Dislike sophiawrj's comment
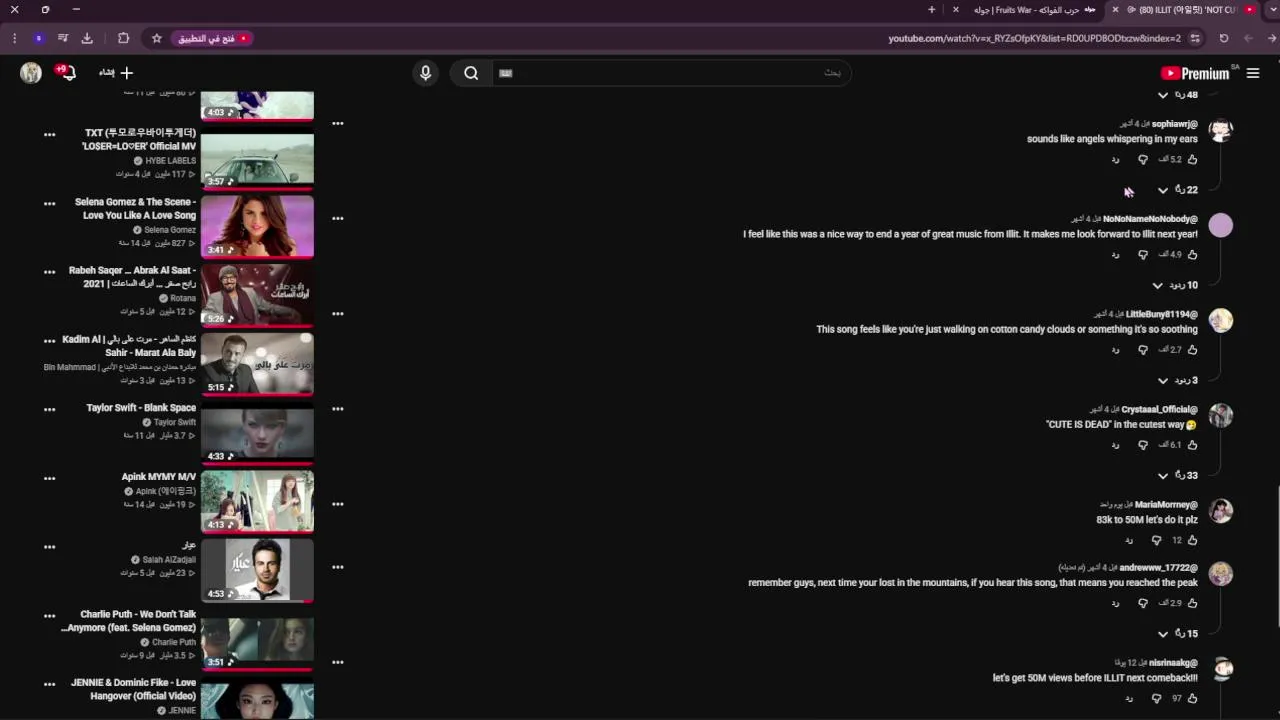This screenshot has height=720, width=1280. 1143,159
